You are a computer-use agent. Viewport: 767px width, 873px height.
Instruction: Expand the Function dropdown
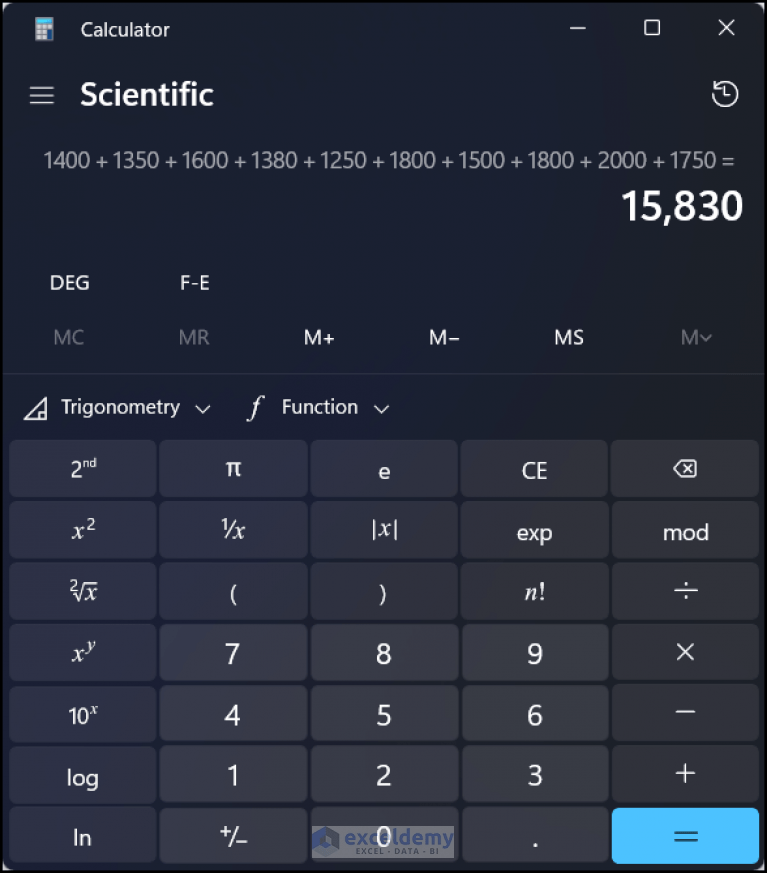click(x=318, y=408)
